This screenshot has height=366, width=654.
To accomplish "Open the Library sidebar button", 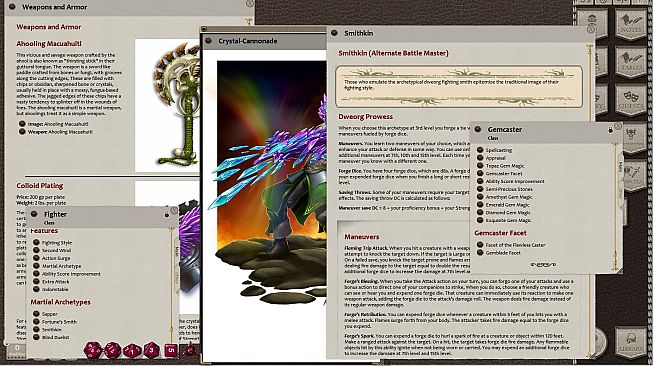I will pyautogui.click(x=631, y=343).
